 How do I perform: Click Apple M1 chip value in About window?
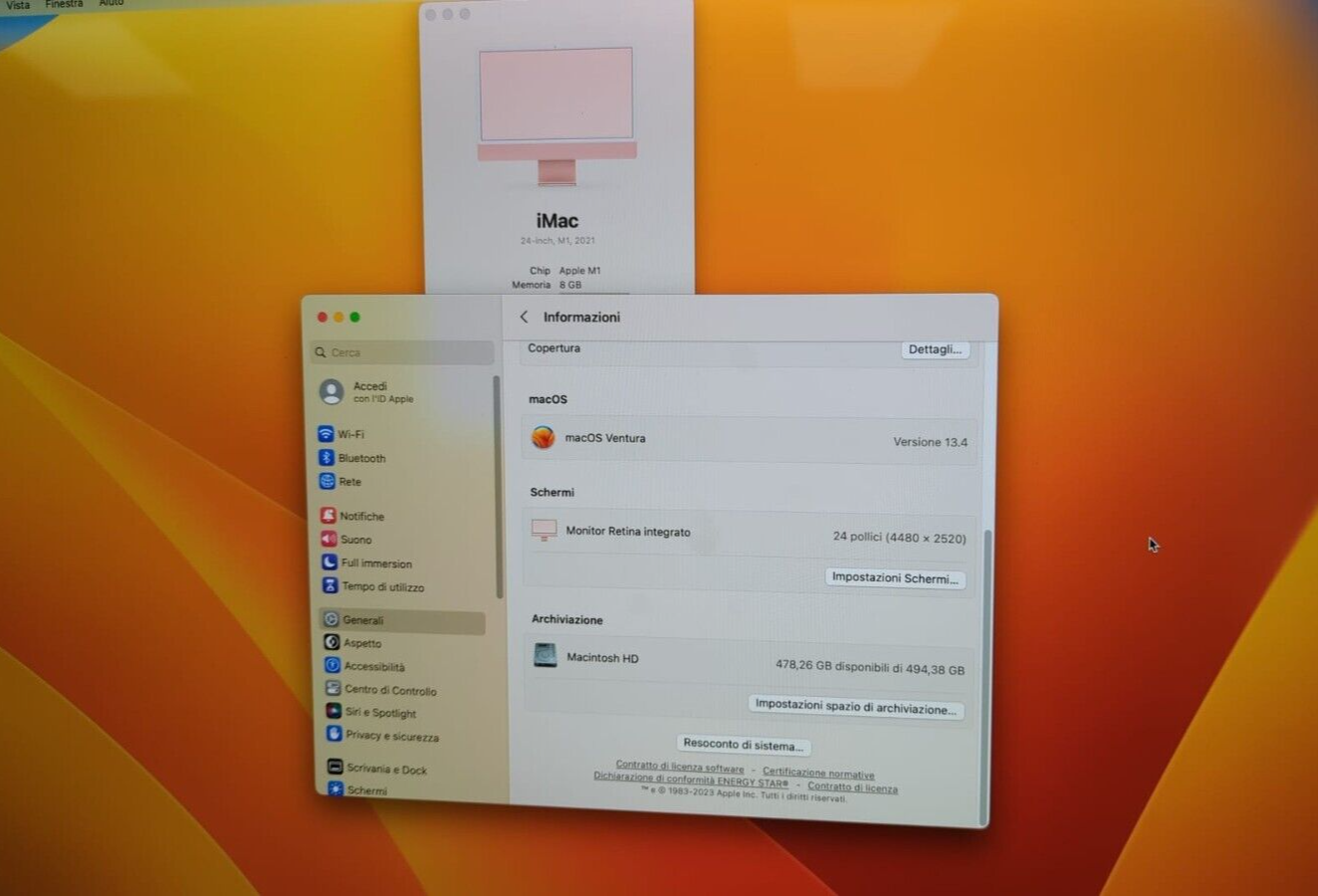point(579,271)
